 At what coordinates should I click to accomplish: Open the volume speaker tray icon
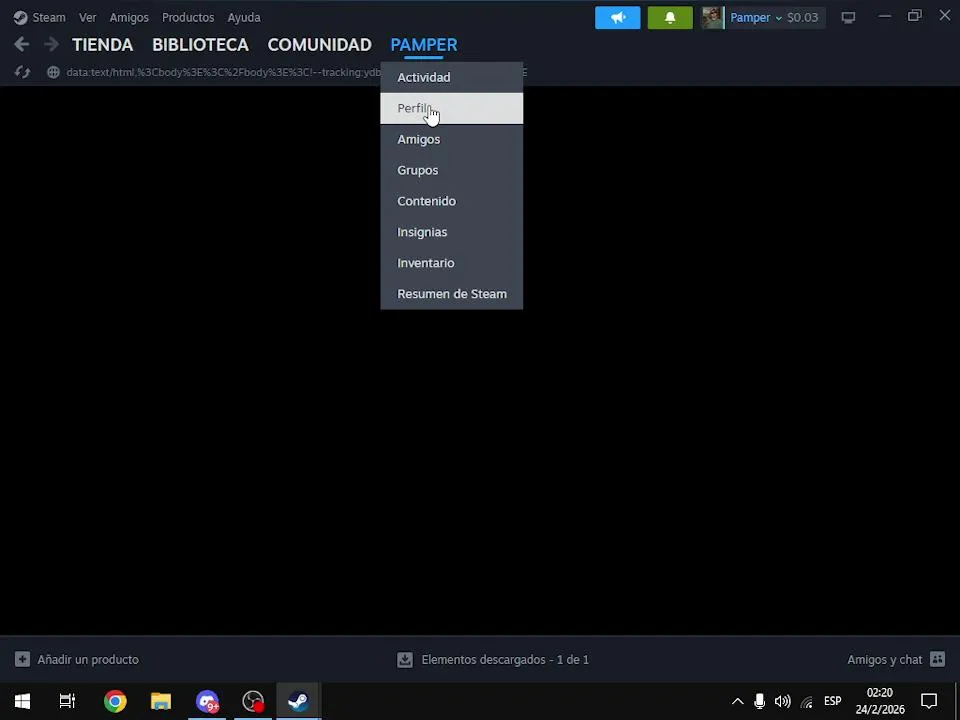point(782,702)
